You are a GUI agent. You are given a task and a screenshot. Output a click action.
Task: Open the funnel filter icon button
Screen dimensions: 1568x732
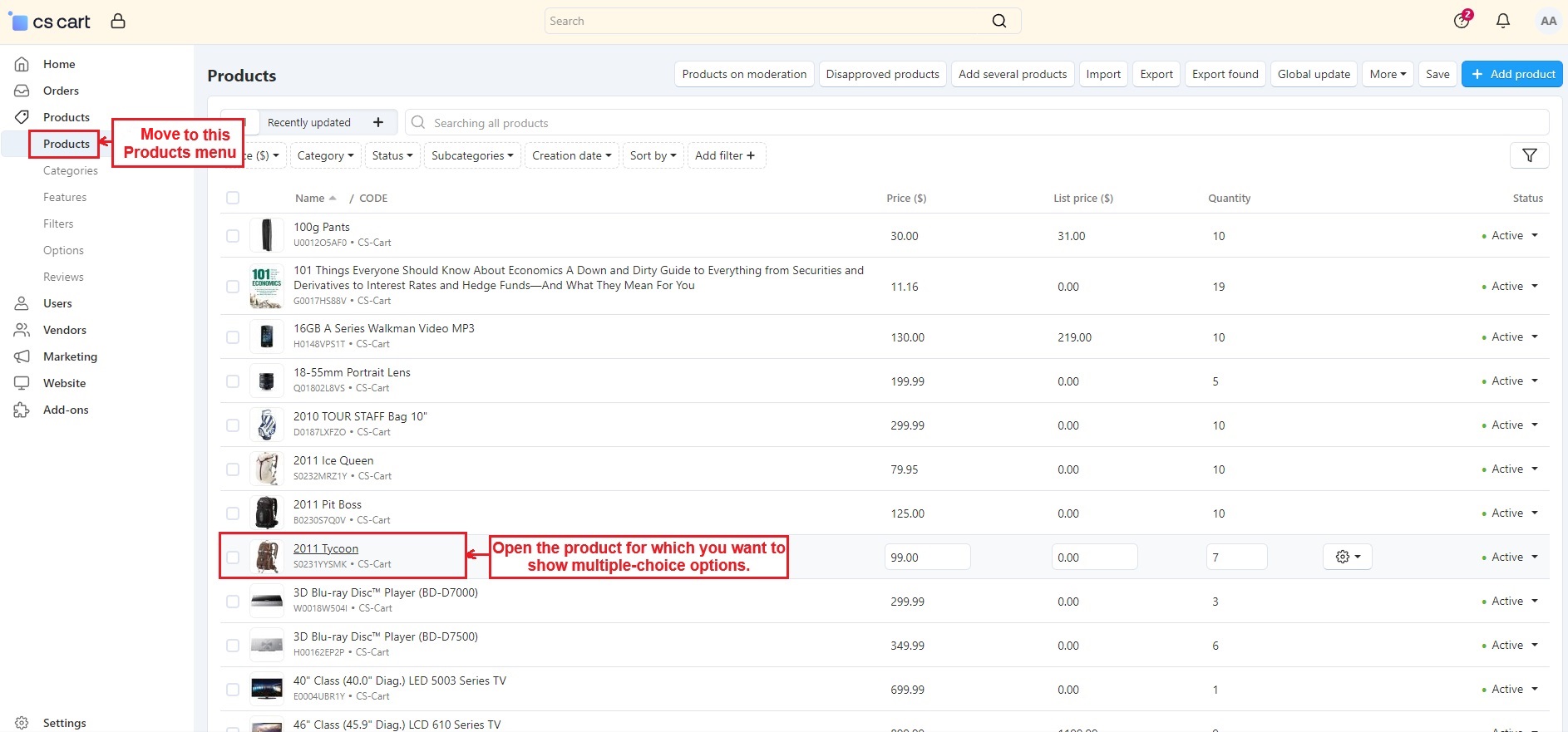(1529, 155)
